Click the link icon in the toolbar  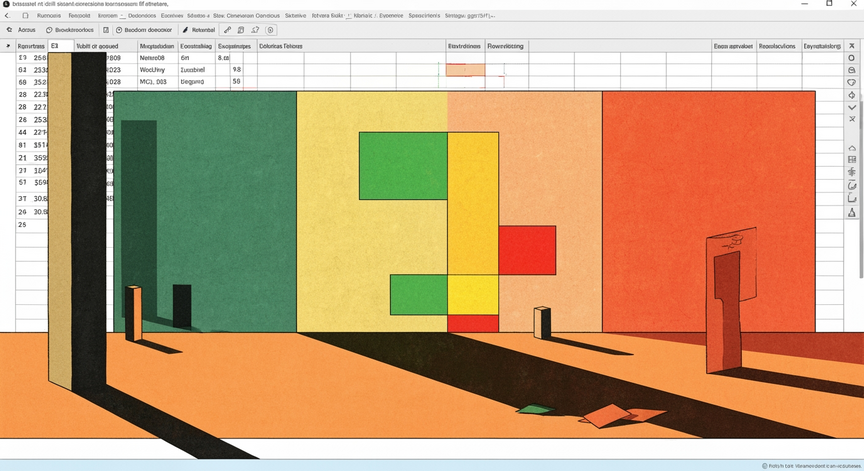click(227, 30)
